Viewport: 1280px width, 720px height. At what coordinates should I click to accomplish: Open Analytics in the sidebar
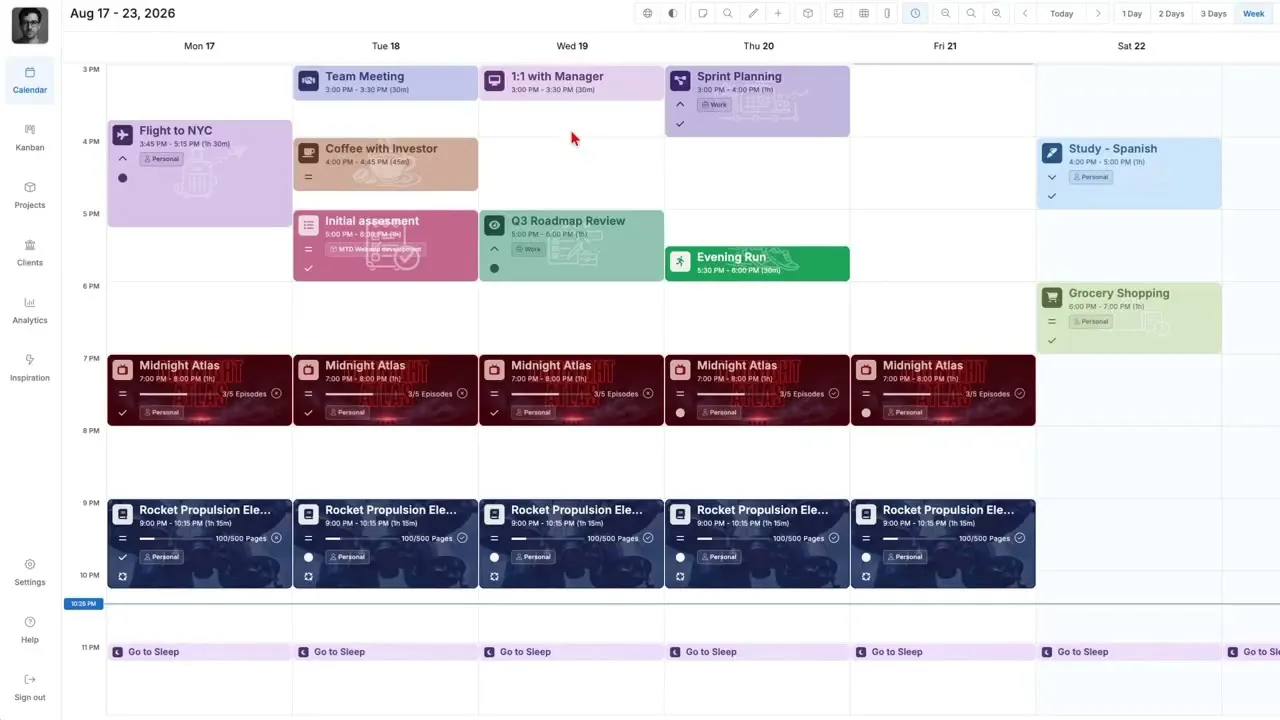(30, 311)
